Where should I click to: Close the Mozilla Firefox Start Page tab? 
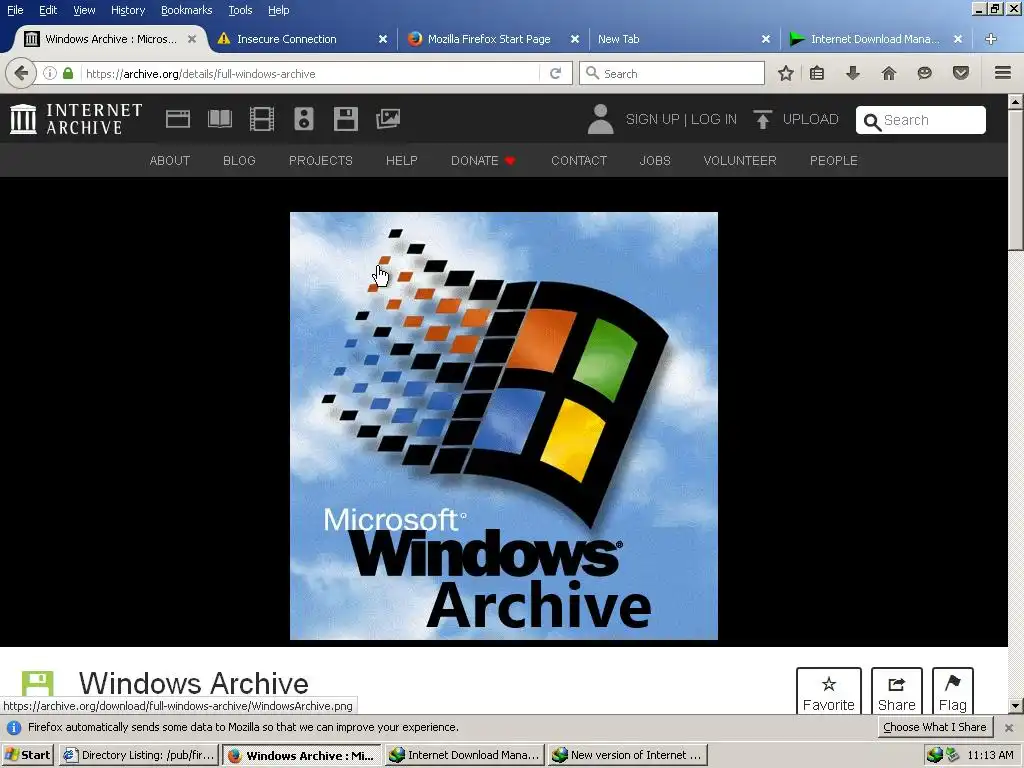click(575, 39)
